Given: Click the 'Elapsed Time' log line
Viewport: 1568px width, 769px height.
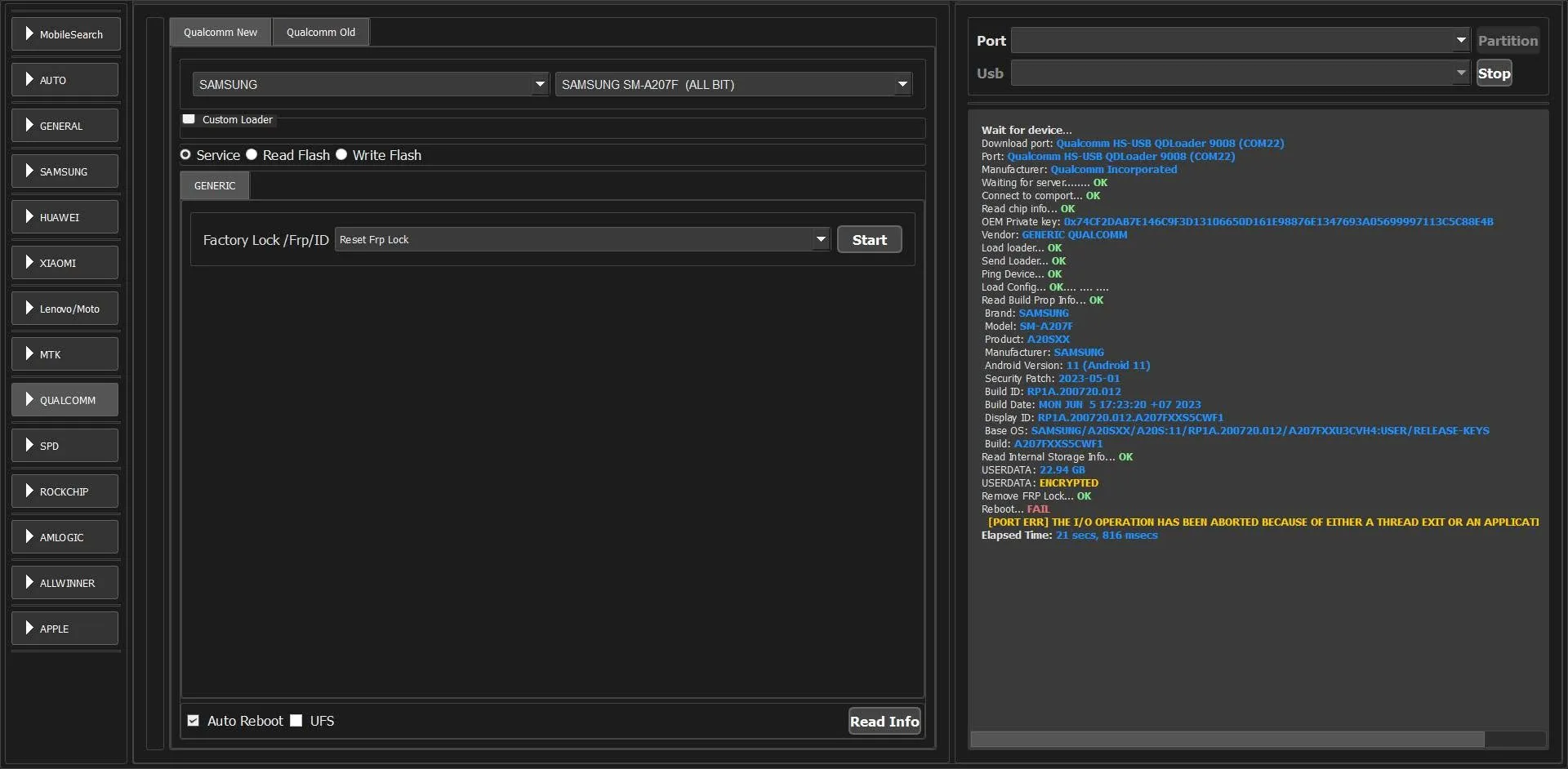Looking at the screenshot, I should (x=1069, y=536).
